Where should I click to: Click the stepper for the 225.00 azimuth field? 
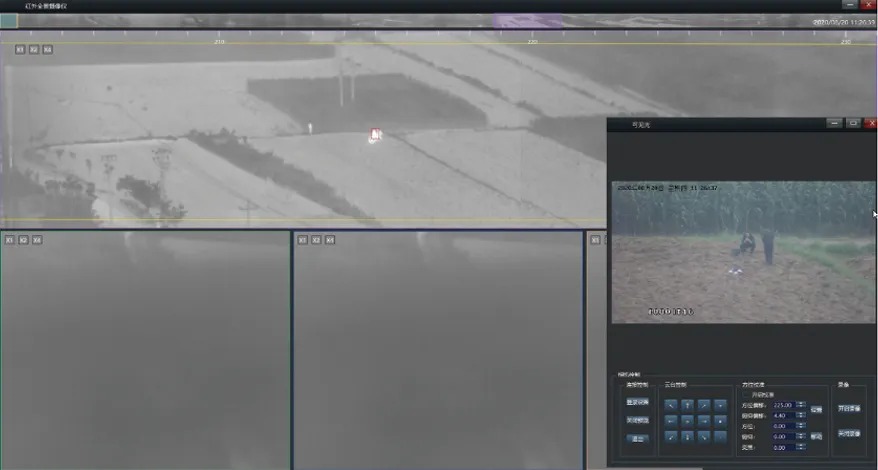(800, 404)
